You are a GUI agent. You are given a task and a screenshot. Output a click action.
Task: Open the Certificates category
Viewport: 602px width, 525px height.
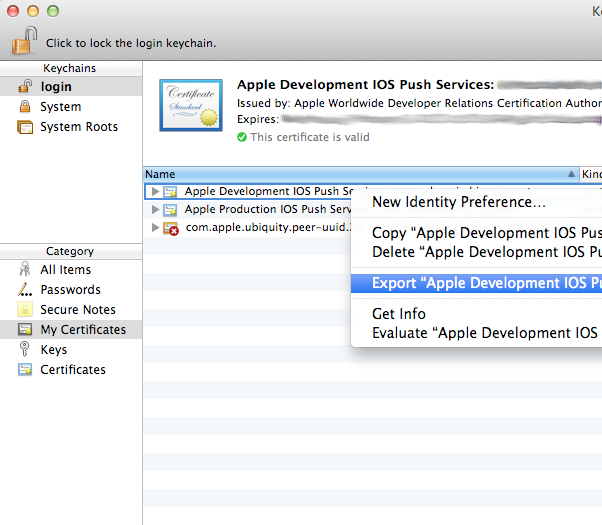[71, 369]
